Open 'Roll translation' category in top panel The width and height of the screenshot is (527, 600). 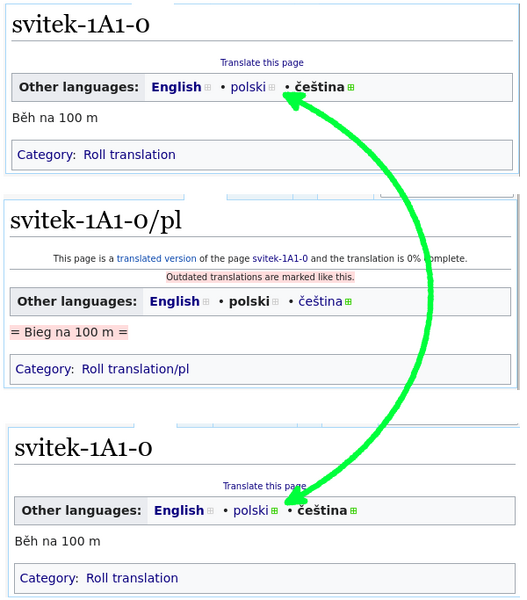pyautogui.click(x=129, y=155)
